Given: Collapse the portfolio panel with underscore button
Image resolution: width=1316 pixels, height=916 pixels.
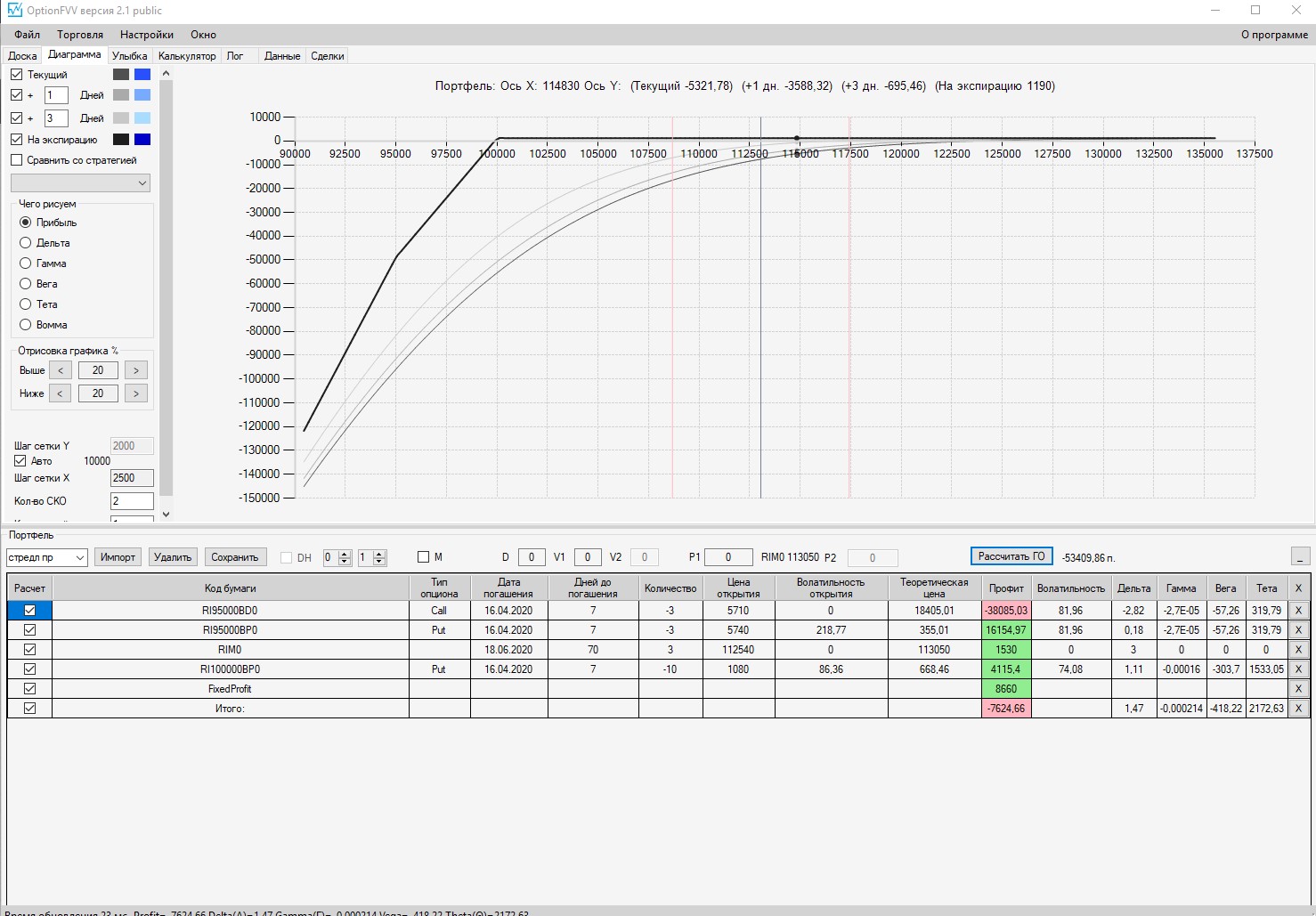Looking at the screenshot, I should pos(1300,556).
